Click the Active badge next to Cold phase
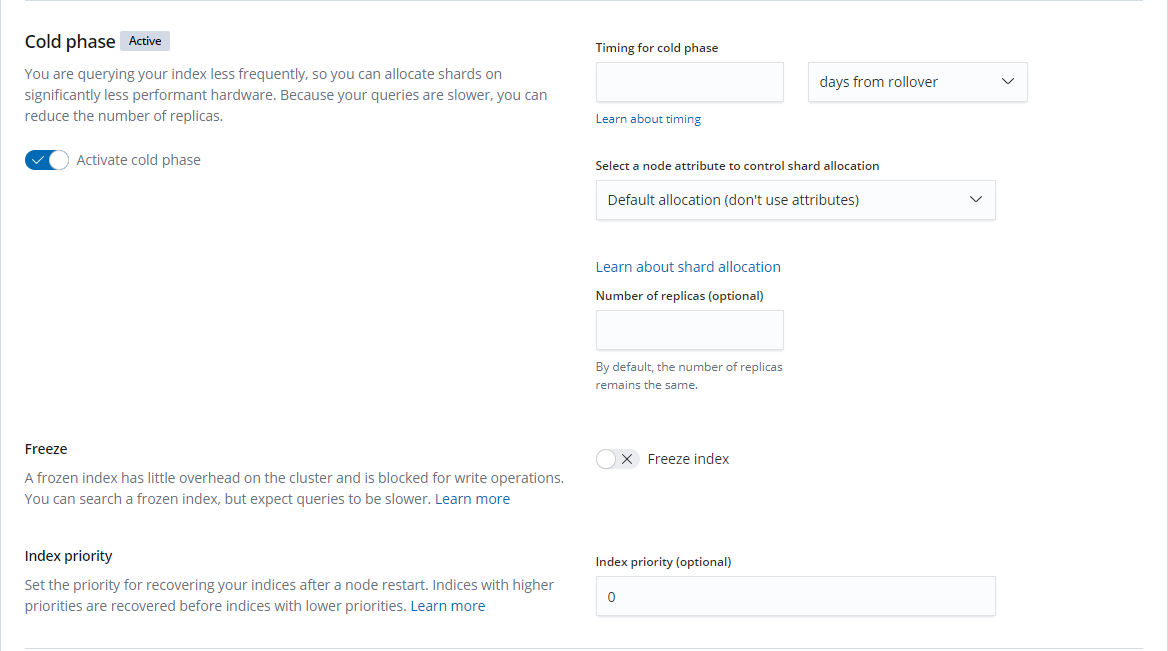This screenshot has width=1168, height=651. pyautogui.click(x=145, y=41)
